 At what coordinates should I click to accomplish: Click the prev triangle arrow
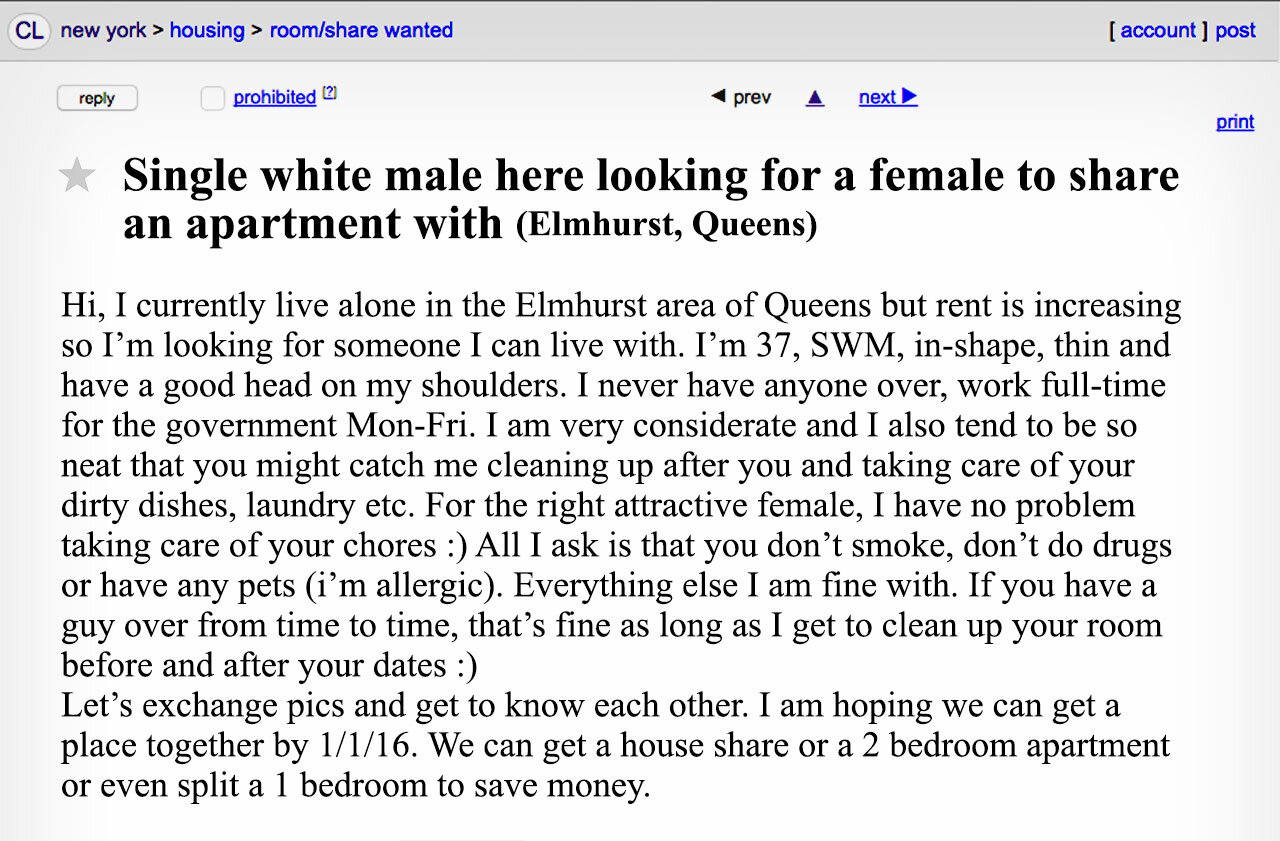pyautogui.click(x=719, y=97)
